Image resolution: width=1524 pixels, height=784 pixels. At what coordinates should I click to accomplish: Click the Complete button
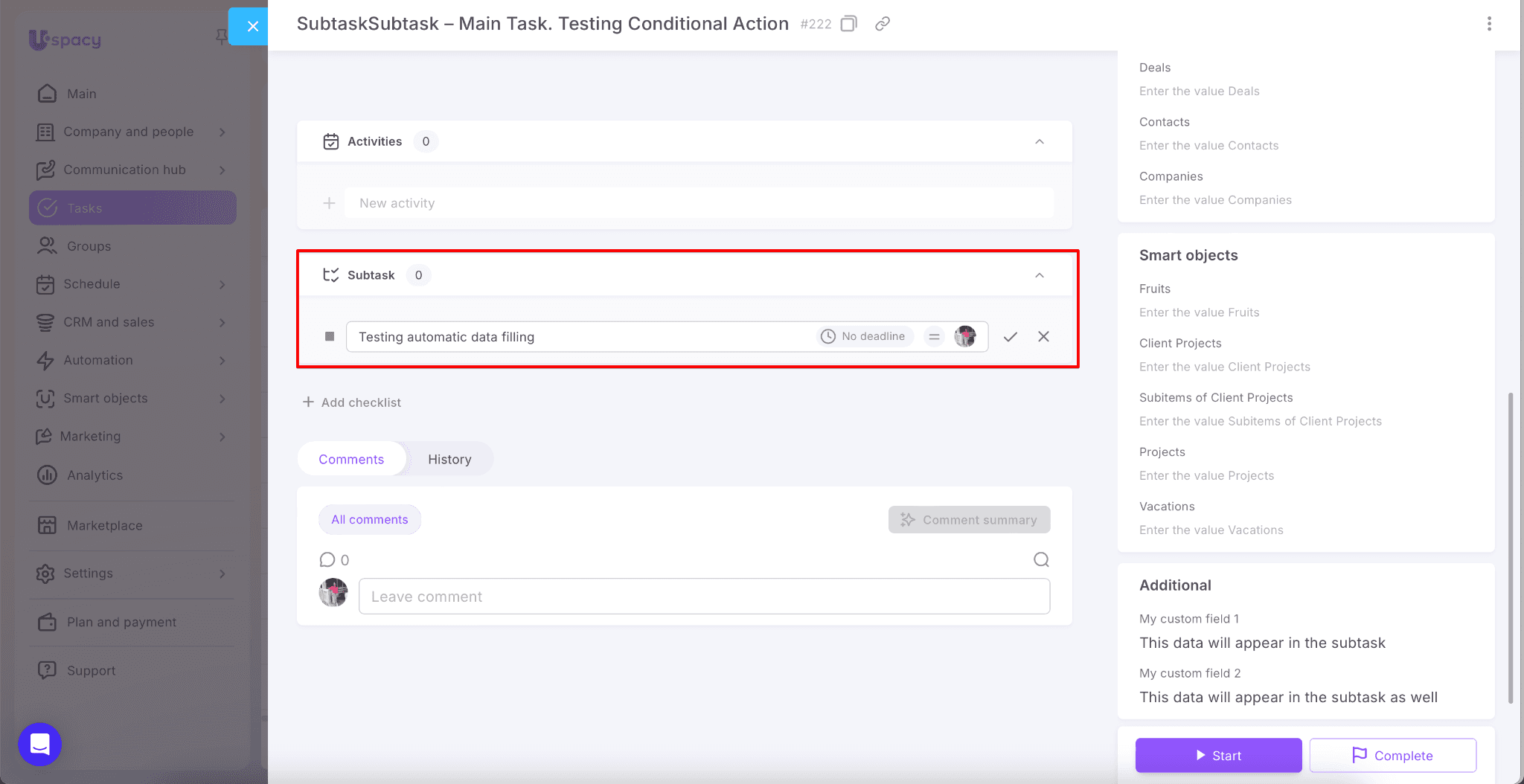[1392, 755]
